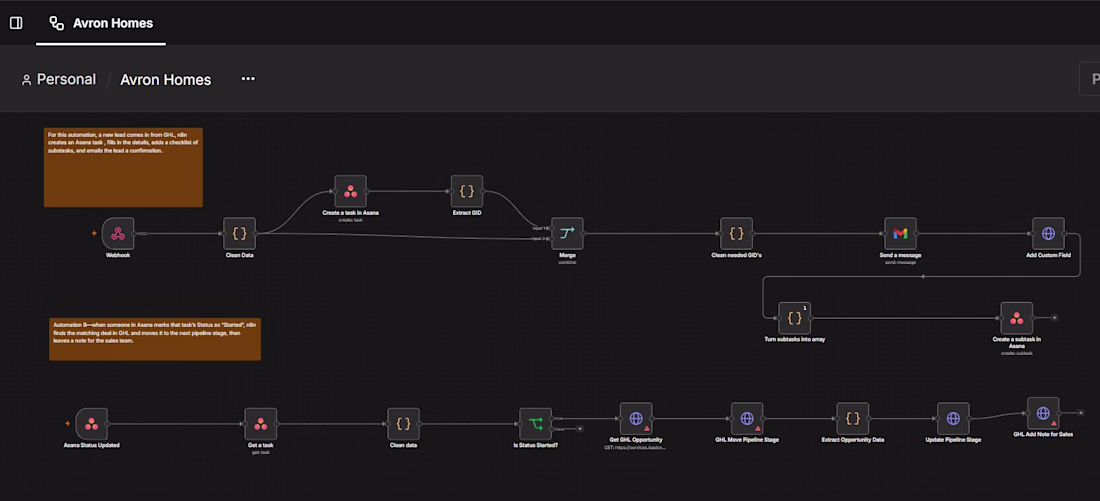
Task: Select the Clean needed GID's node
Action: 736,233
